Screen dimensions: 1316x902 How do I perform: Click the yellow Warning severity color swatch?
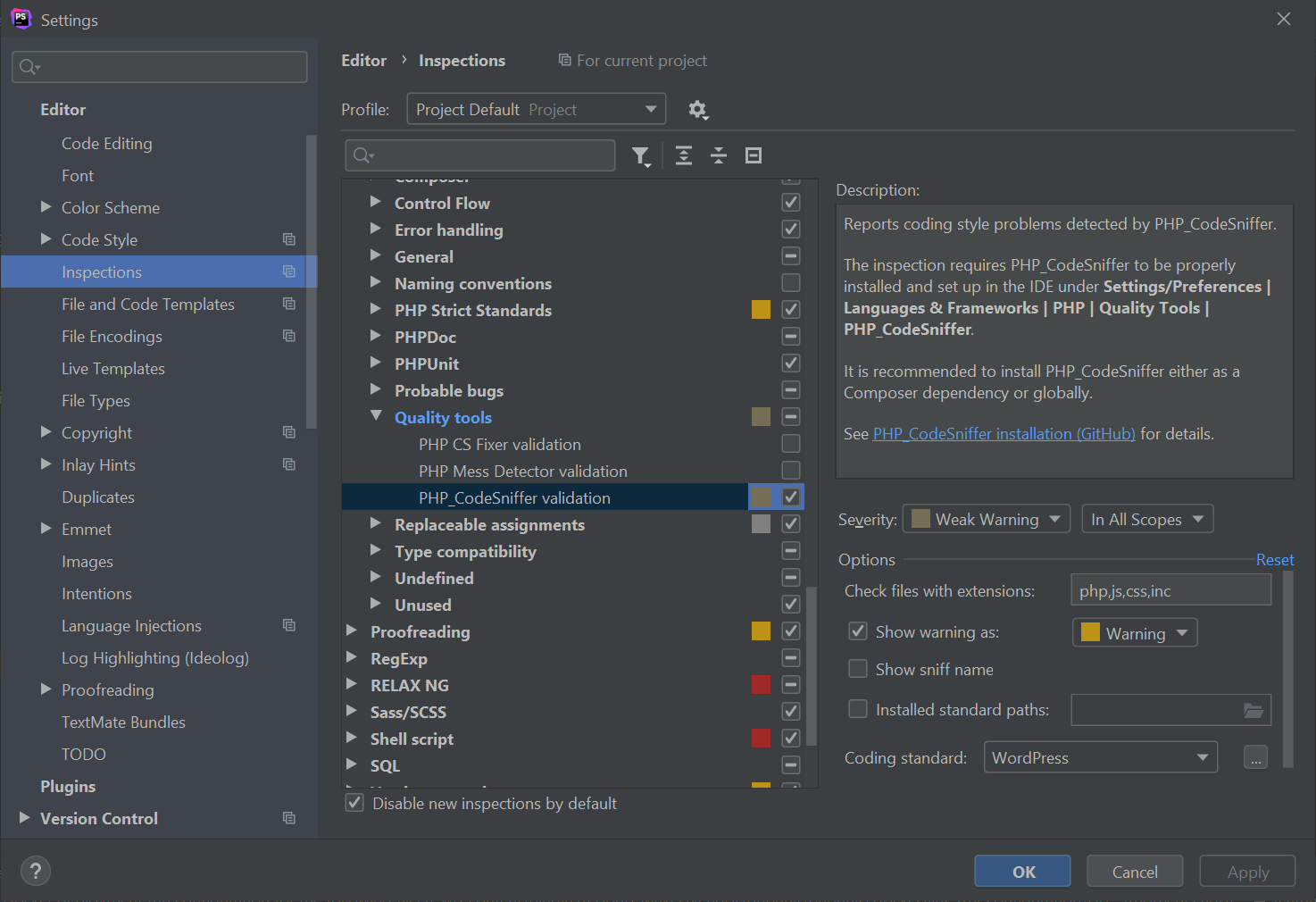click(x=1088, y=632)
